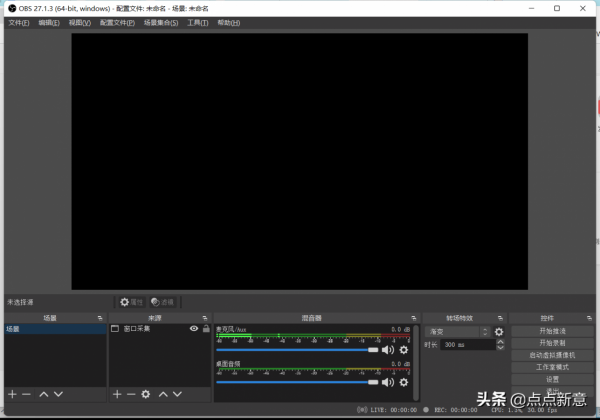Mute the 桌面音频 speaker icon
The image size is (600, 420).
[x=387, y=382]
